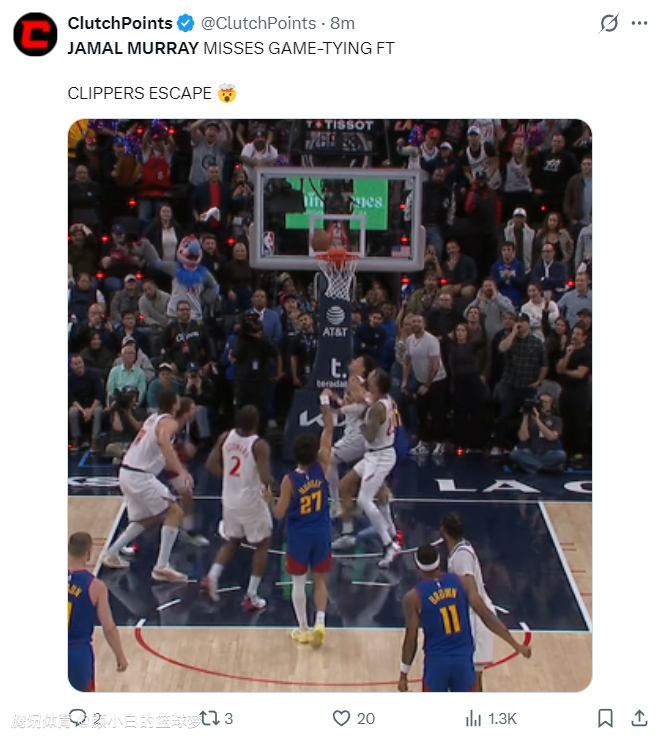Click the 20 likes count
Screen dimensions: 661x738
(366, 719)
